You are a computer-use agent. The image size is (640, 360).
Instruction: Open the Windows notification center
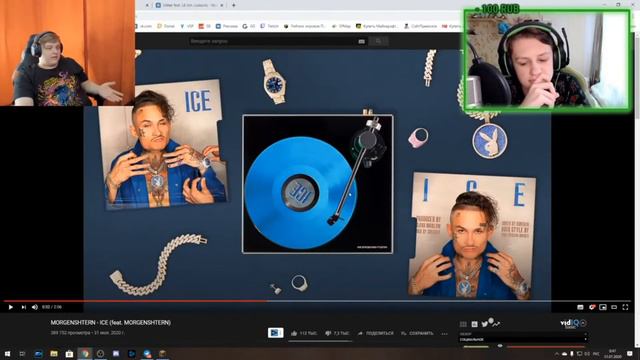click(630, 354)
